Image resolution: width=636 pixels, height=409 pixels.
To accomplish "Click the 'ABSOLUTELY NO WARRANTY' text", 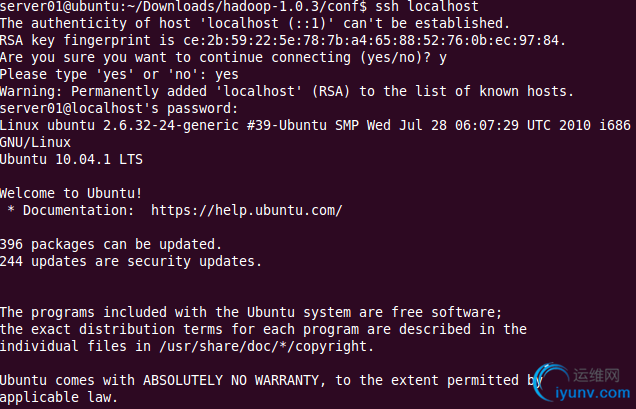I will (231, 380).
